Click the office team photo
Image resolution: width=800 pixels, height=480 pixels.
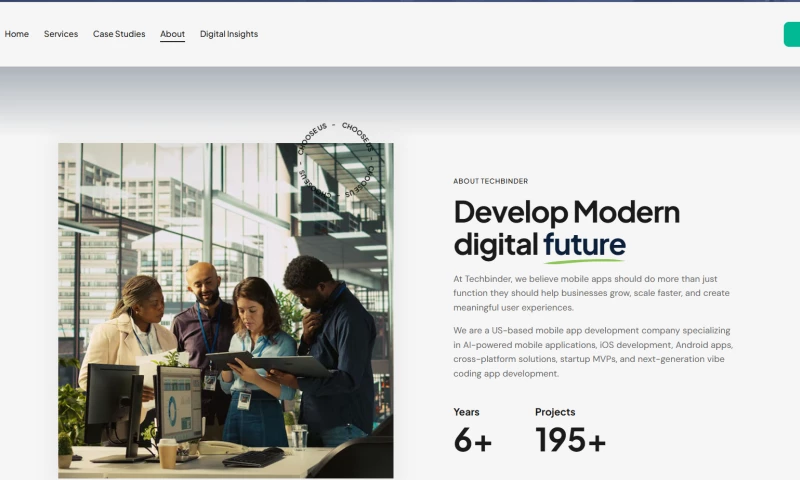(x=226, y=311)
